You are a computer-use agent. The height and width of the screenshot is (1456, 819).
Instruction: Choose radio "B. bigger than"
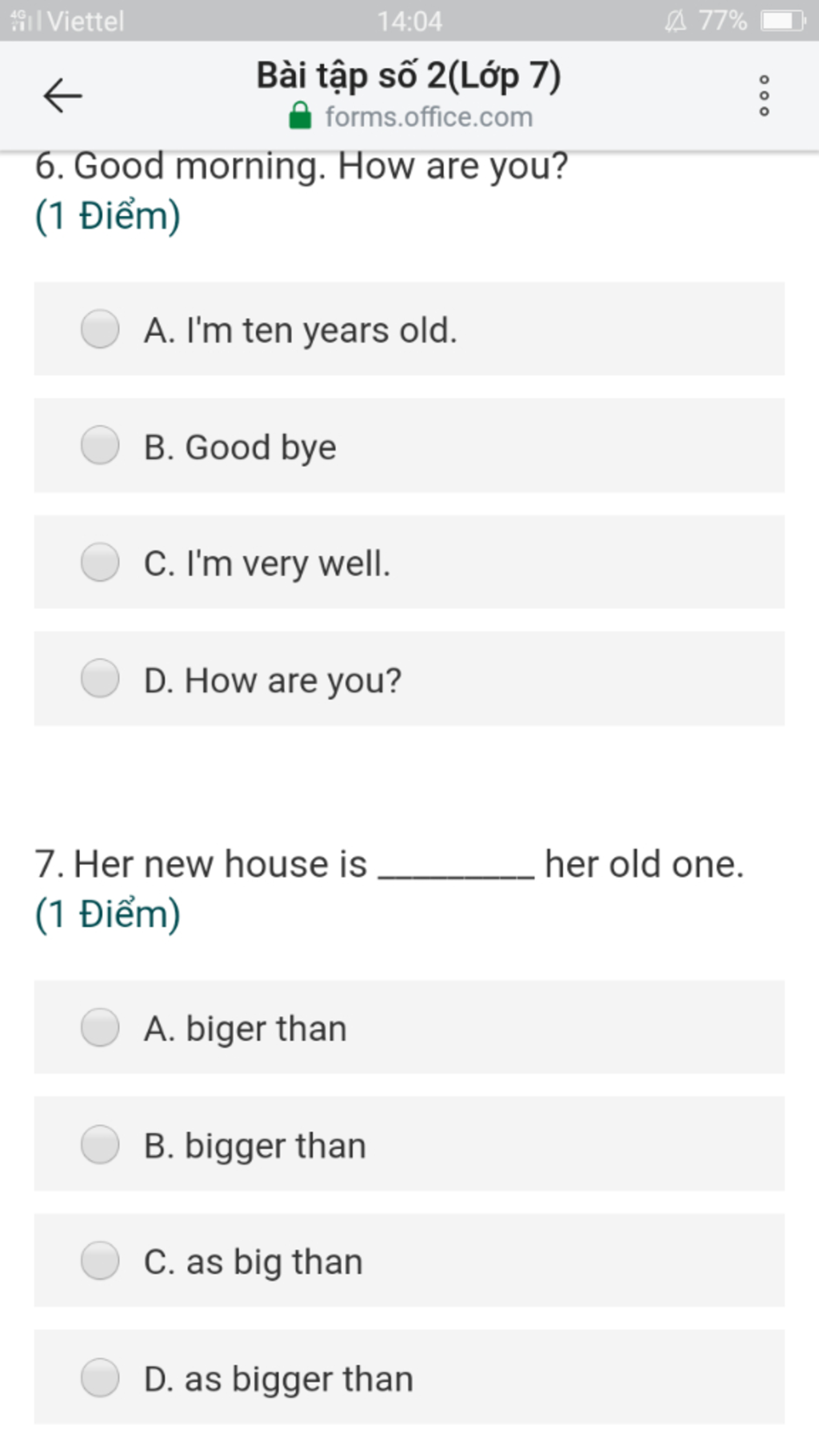[x=100, y=1144]
